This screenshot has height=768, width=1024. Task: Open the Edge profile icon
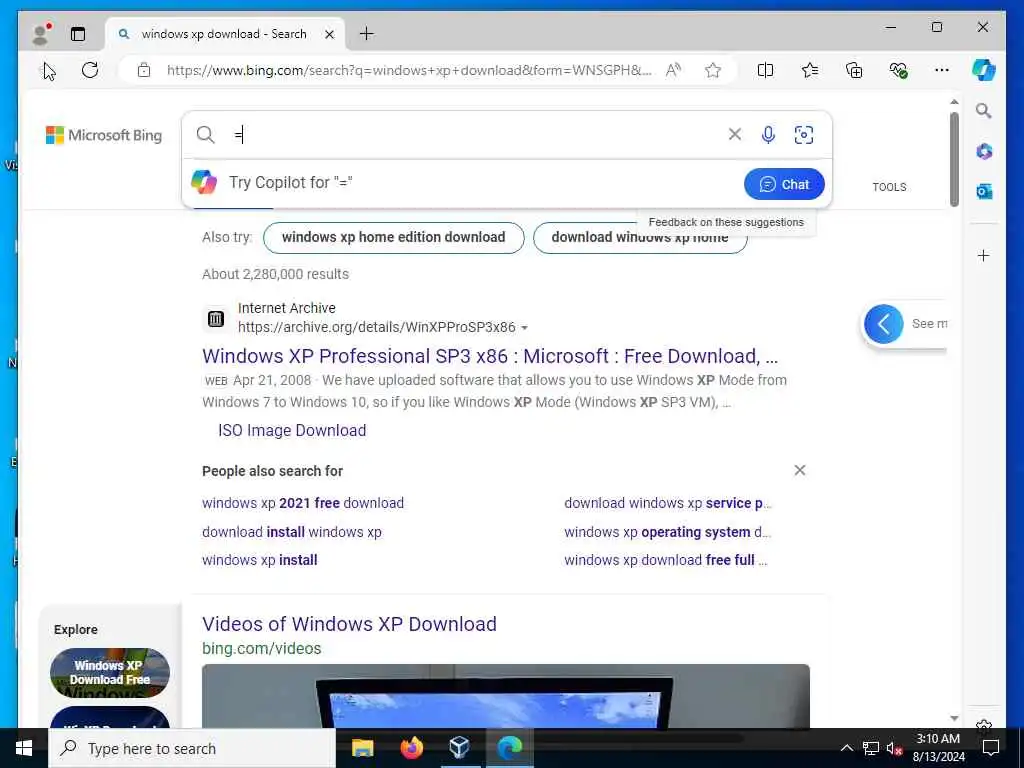click(42, 34)
